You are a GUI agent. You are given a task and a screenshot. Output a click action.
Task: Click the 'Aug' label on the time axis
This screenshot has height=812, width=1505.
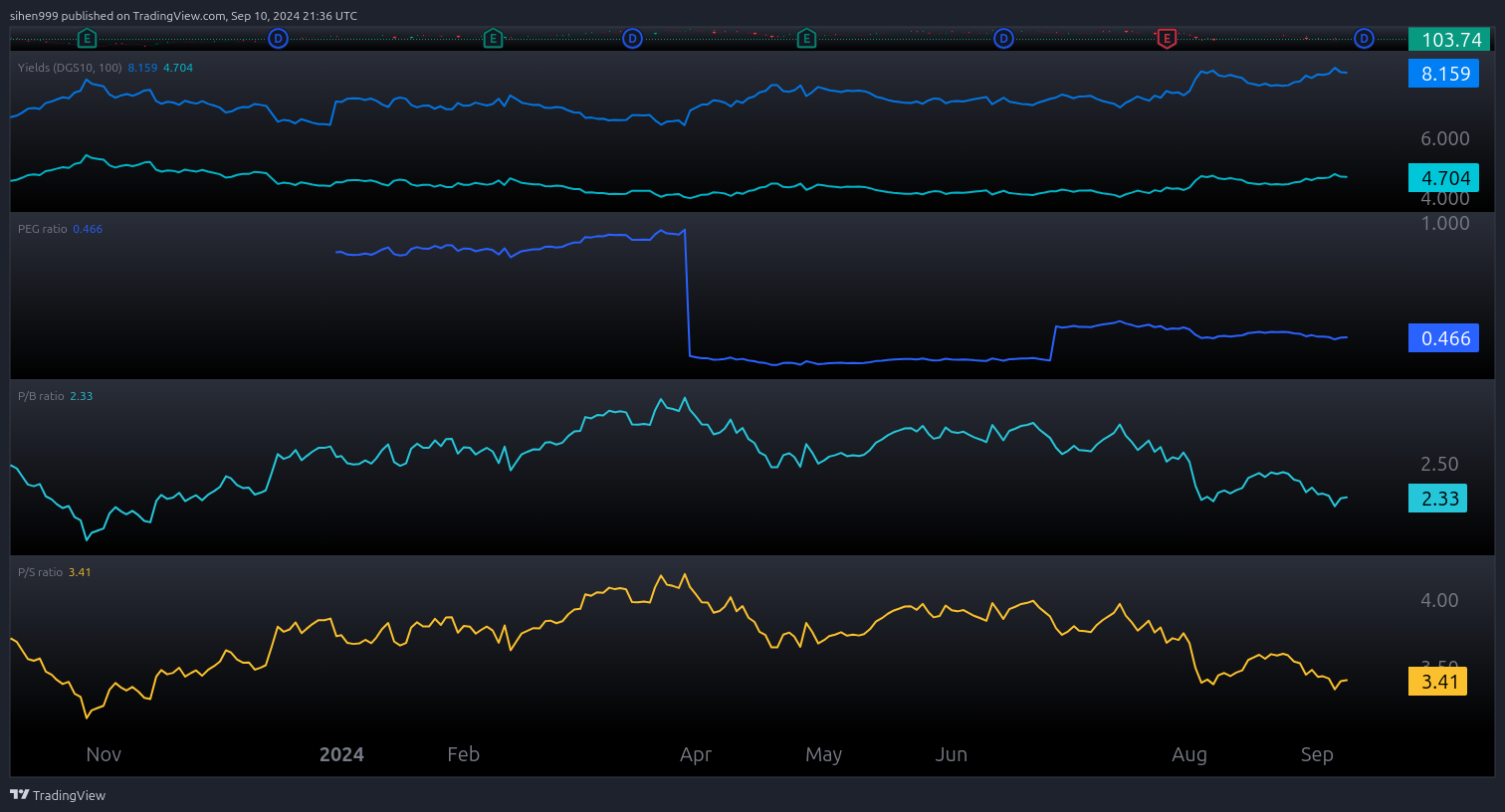(1189, 754)
